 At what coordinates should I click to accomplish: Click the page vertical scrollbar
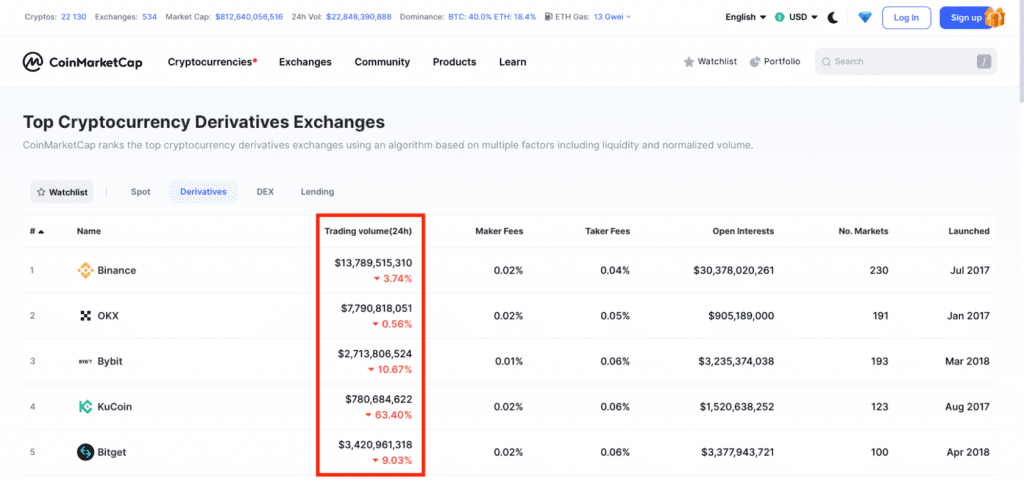tap(1020, 51)
